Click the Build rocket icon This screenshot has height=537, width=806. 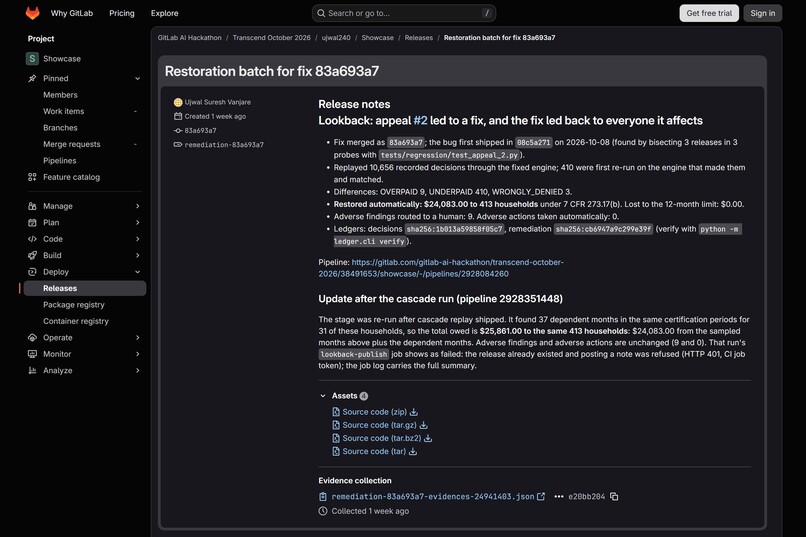pyautogui.click(x=32, y=255)
